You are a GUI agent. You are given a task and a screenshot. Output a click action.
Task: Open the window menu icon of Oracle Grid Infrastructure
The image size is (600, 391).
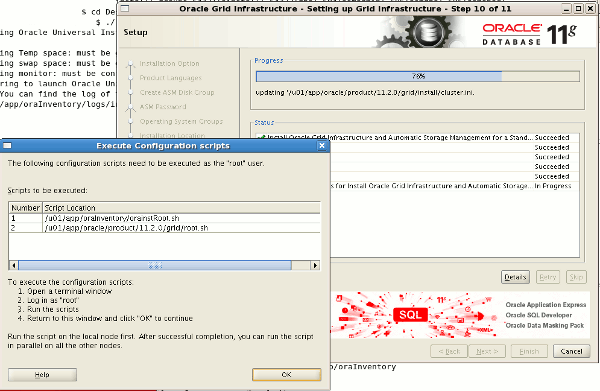coord(125,8)
